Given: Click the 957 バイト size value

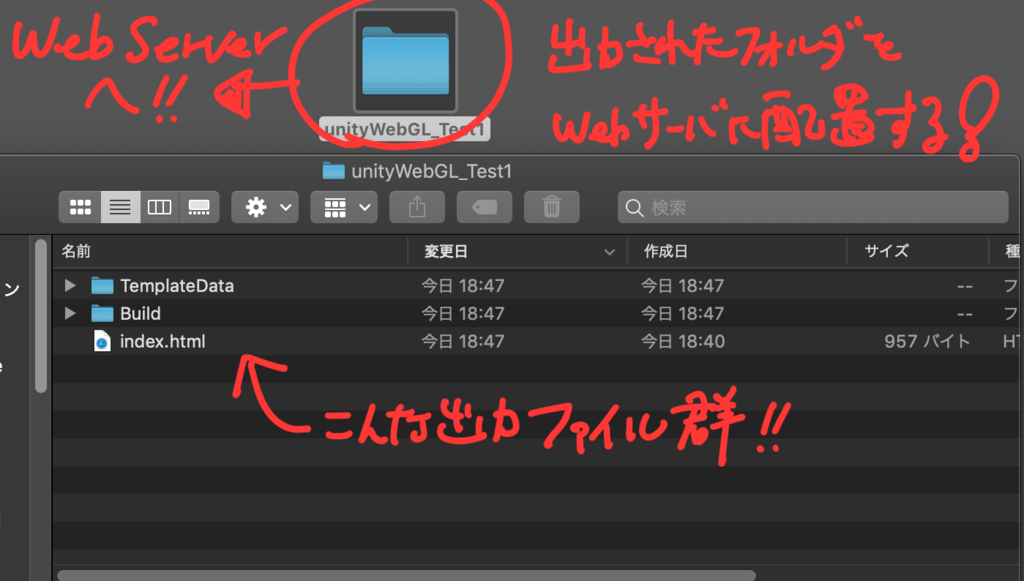Looking at the screenshot, I should 927,341.
